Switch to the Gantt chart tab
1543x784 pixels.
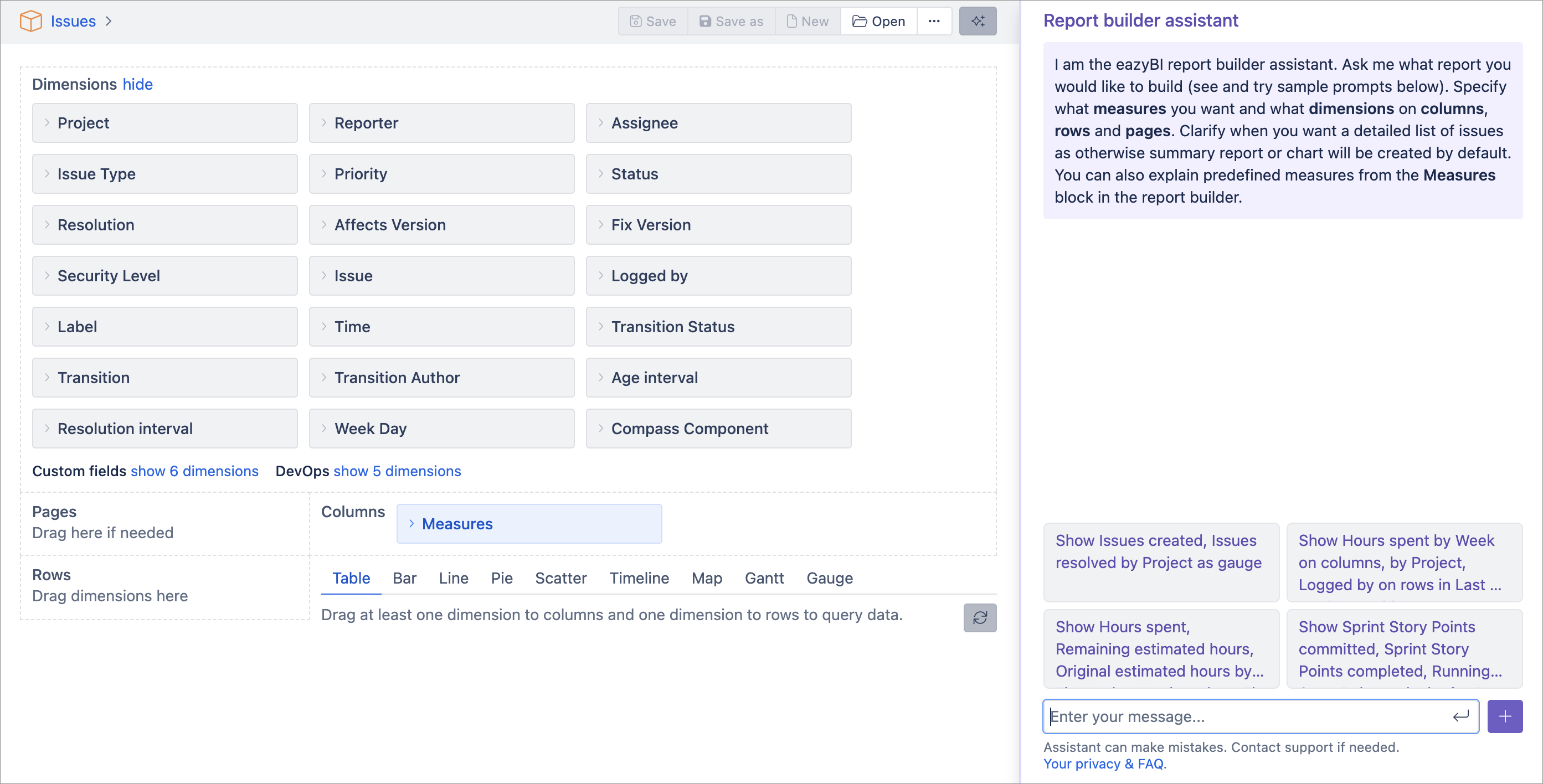(764, 578)
